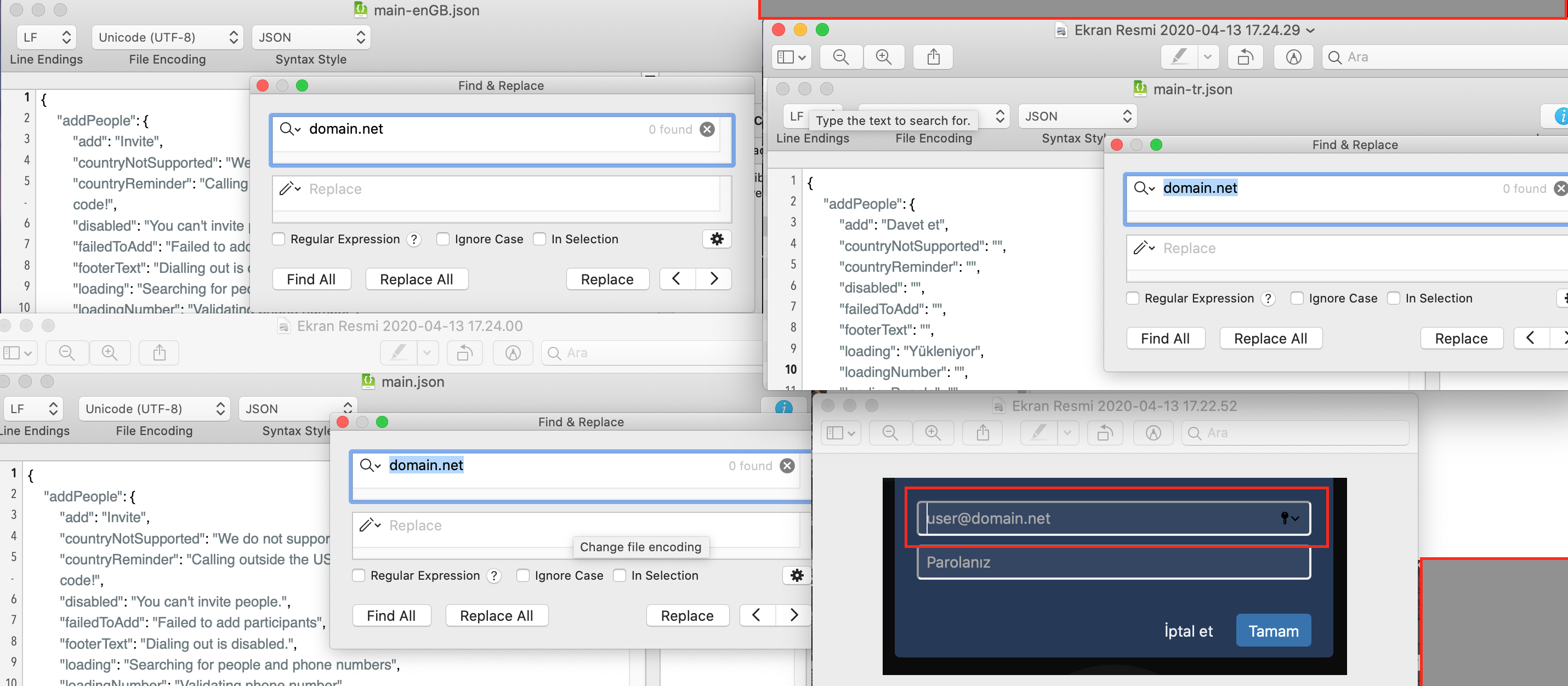Viewport: 1568px width, 686px height.
Task: Clear search text in main.json Find field
Action: (787, 466)
